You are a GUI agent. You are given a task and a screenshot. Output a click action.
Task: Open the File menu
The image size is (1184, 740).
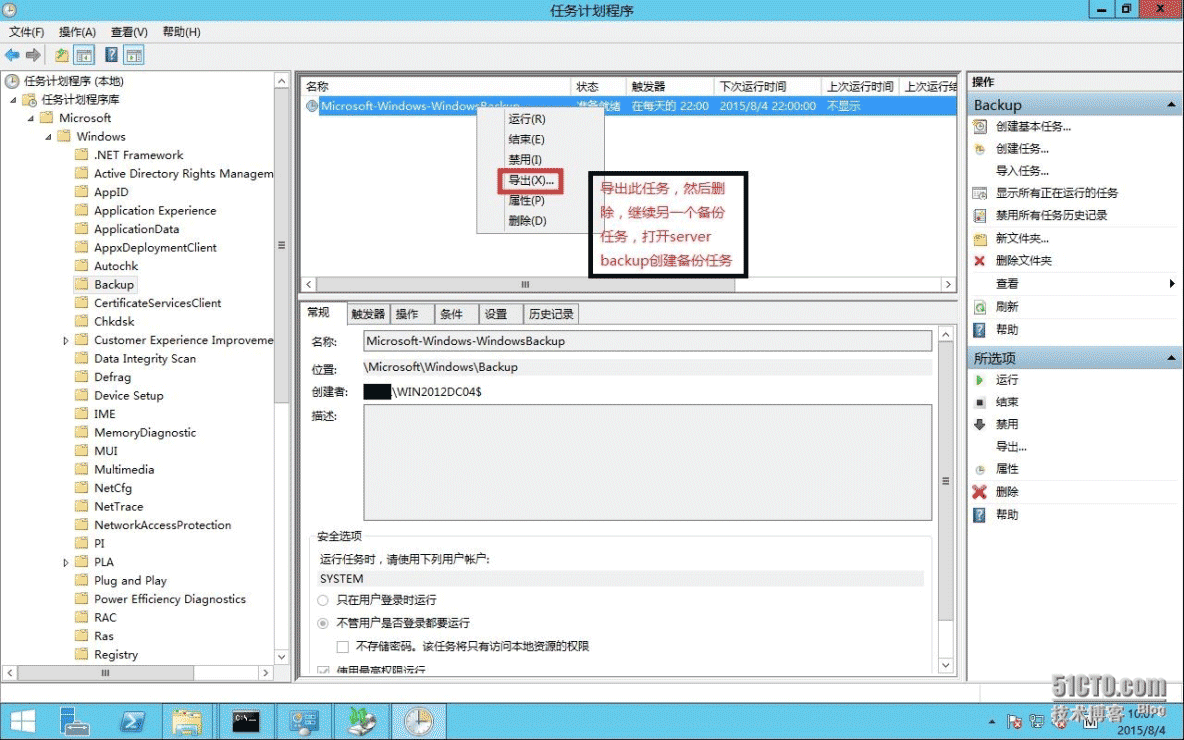click(26, 32)
